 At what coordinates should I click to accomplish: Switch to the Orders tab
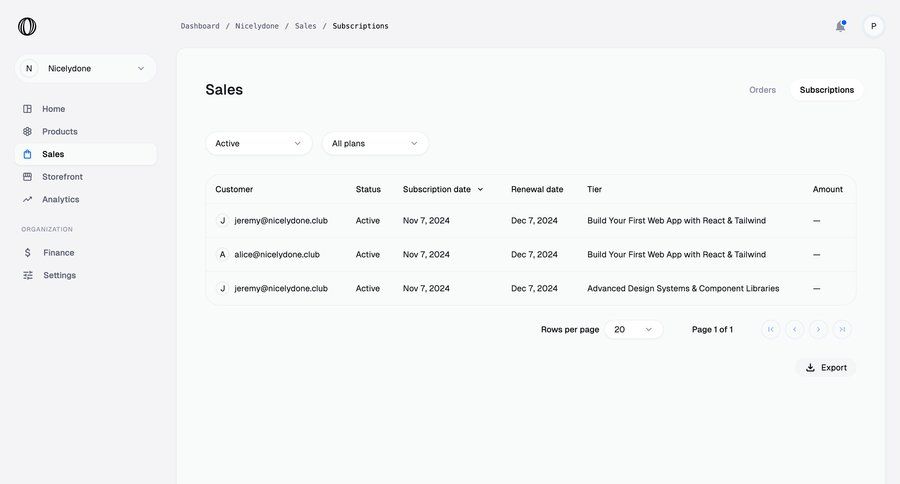(762, 90)
